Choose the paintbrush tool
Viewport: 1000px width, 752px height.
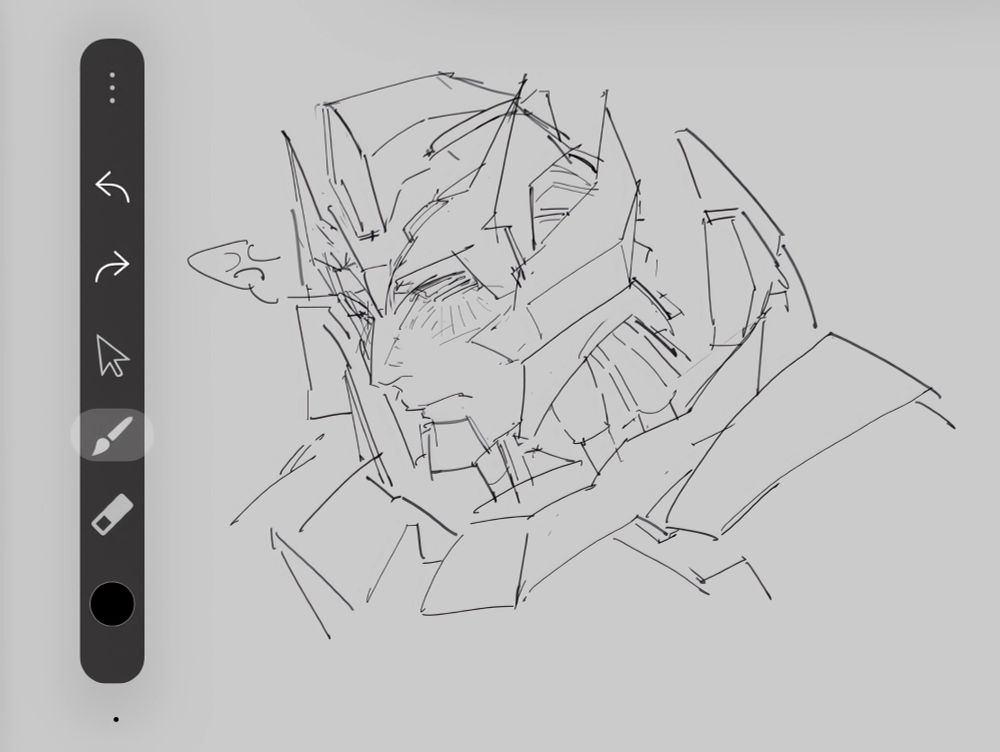112,436
